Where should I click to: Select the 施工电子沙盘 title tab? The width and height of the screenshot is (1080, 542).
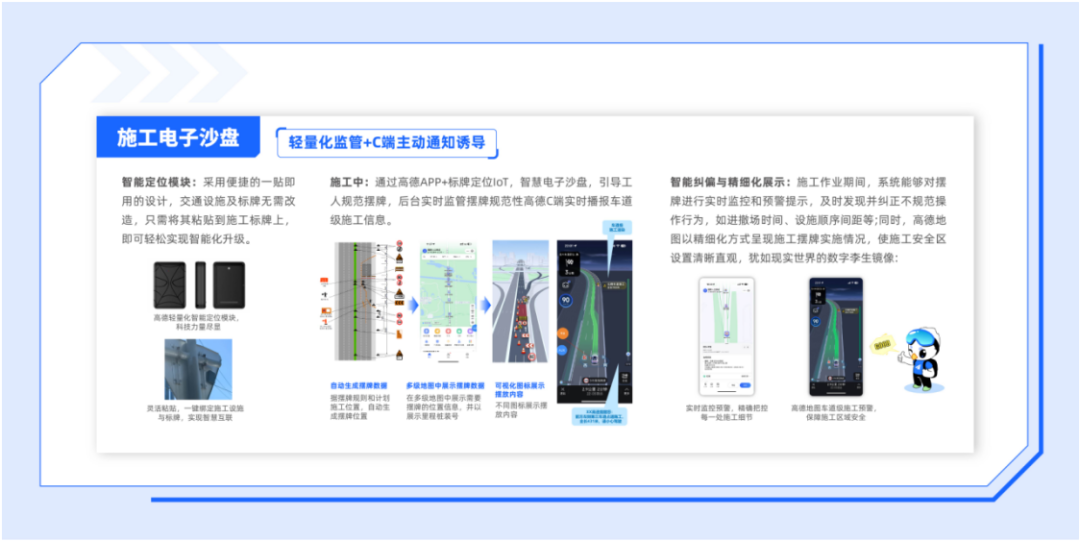click(x=178, y=138)
